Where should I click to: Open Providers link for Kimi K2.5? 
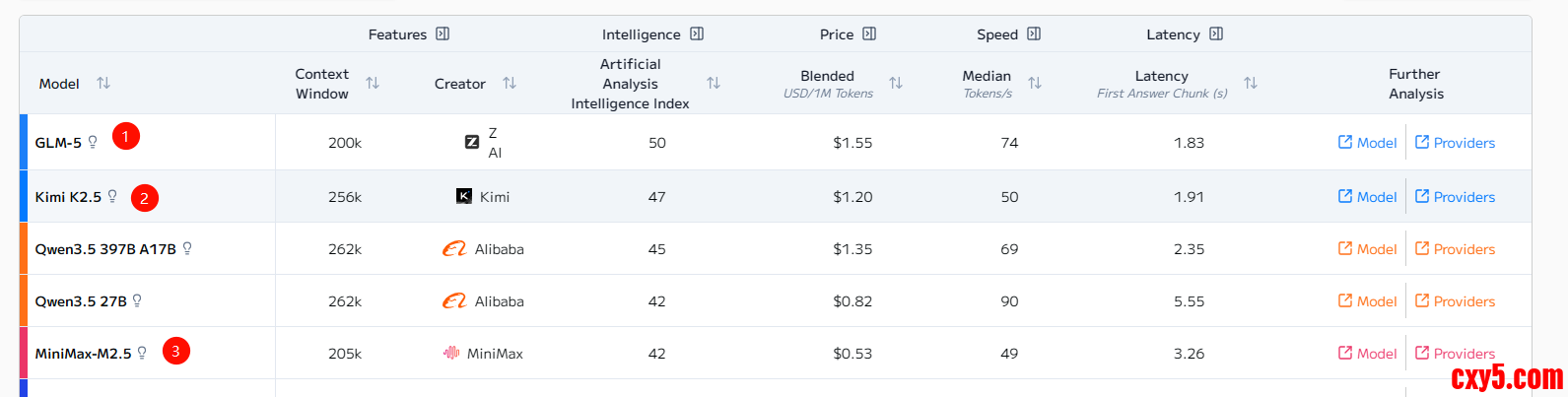[1455, 196]
